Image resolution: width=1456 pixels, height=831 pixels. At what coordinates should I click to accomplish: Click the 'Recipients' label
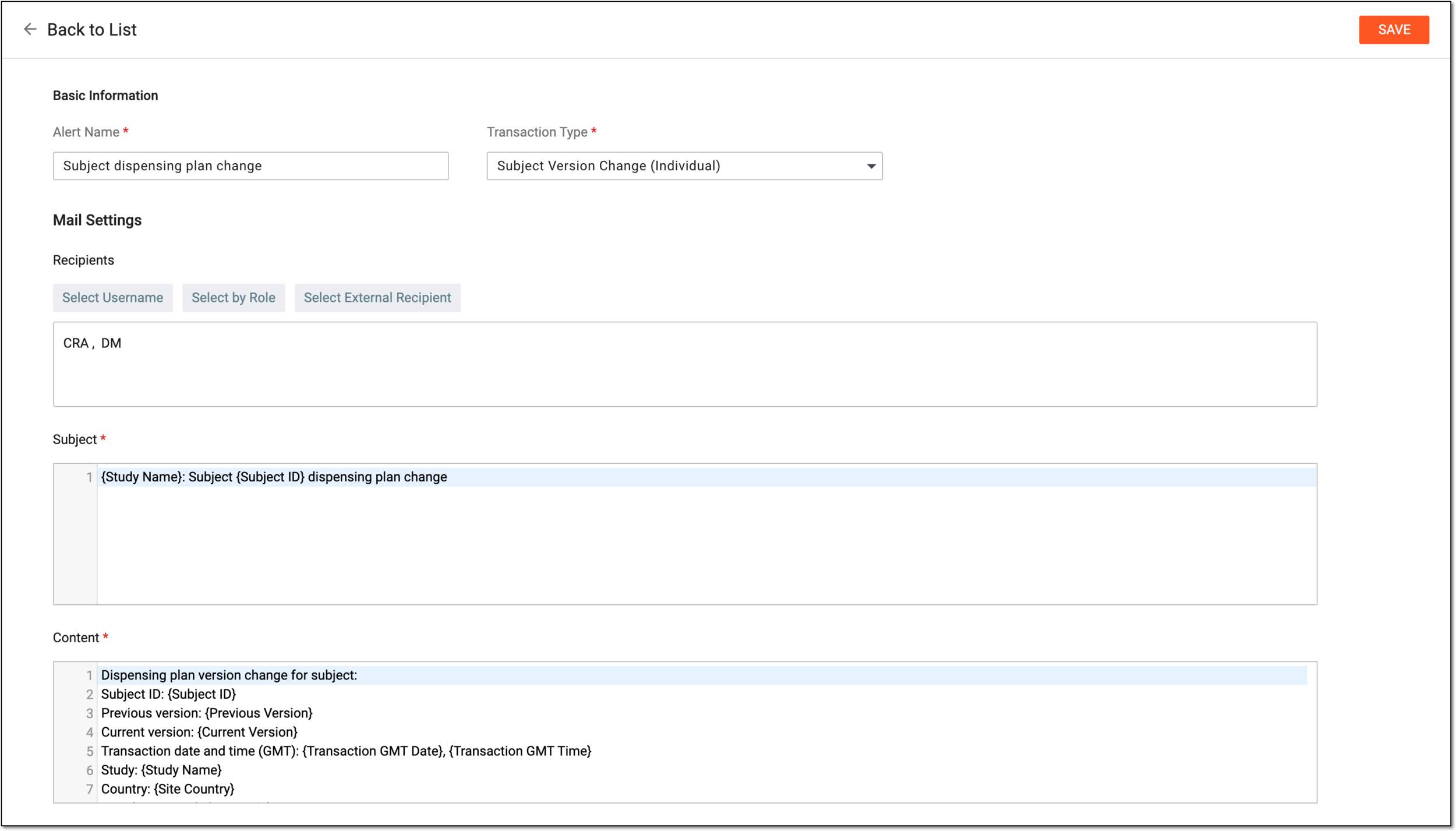tap(83, 260)
